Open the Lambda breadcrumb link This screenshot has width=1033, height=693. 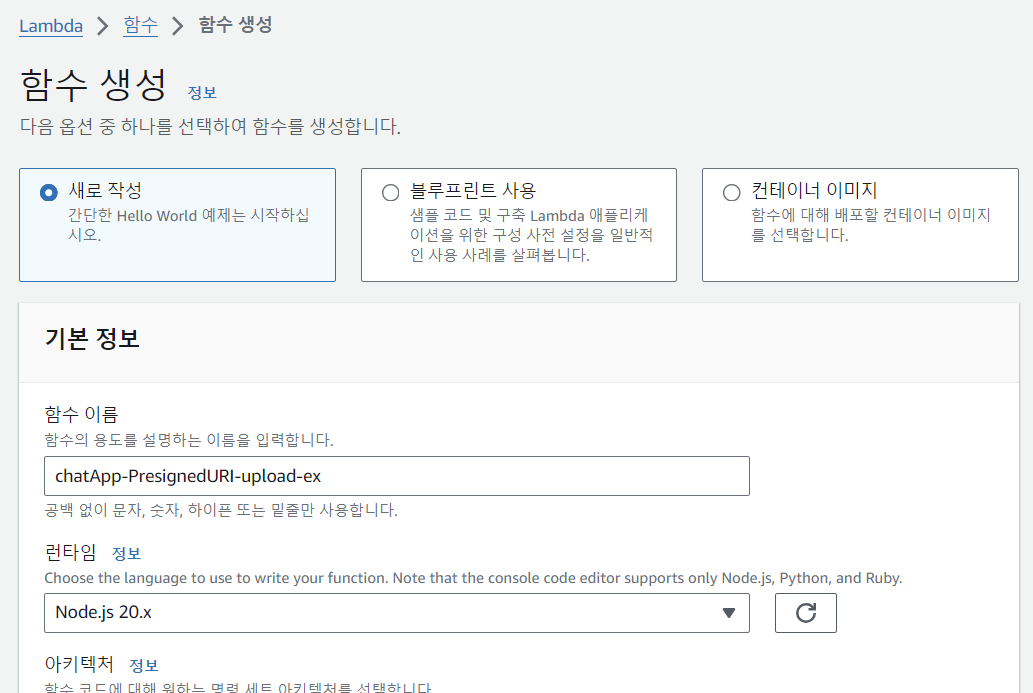(51, 26)
